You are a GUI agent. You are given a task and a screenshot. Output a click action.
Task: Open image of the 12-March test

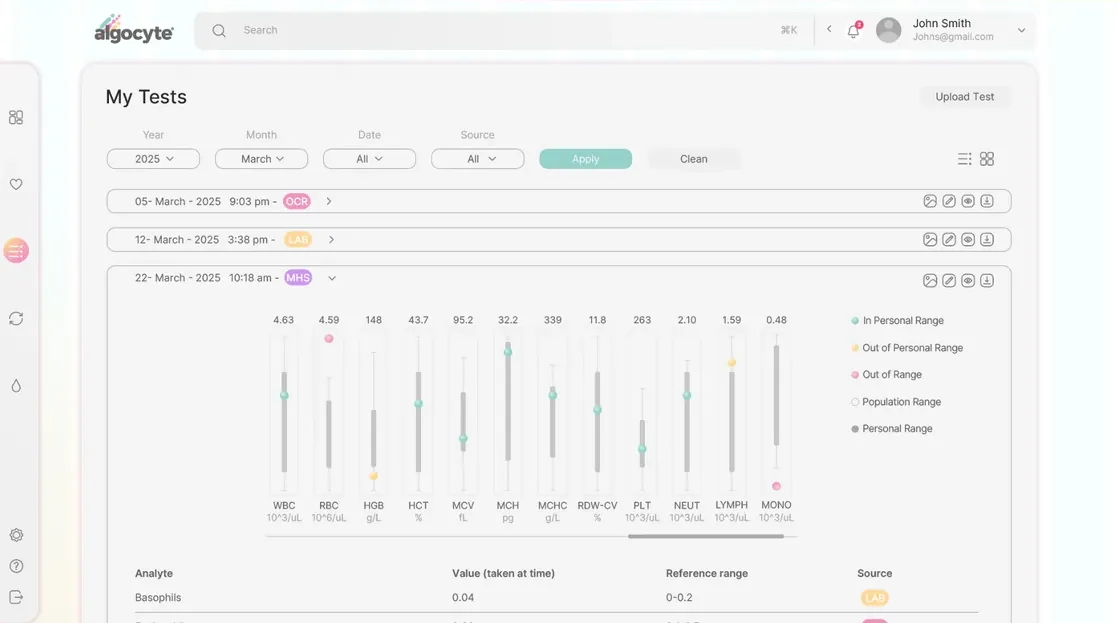pos(930,240)
